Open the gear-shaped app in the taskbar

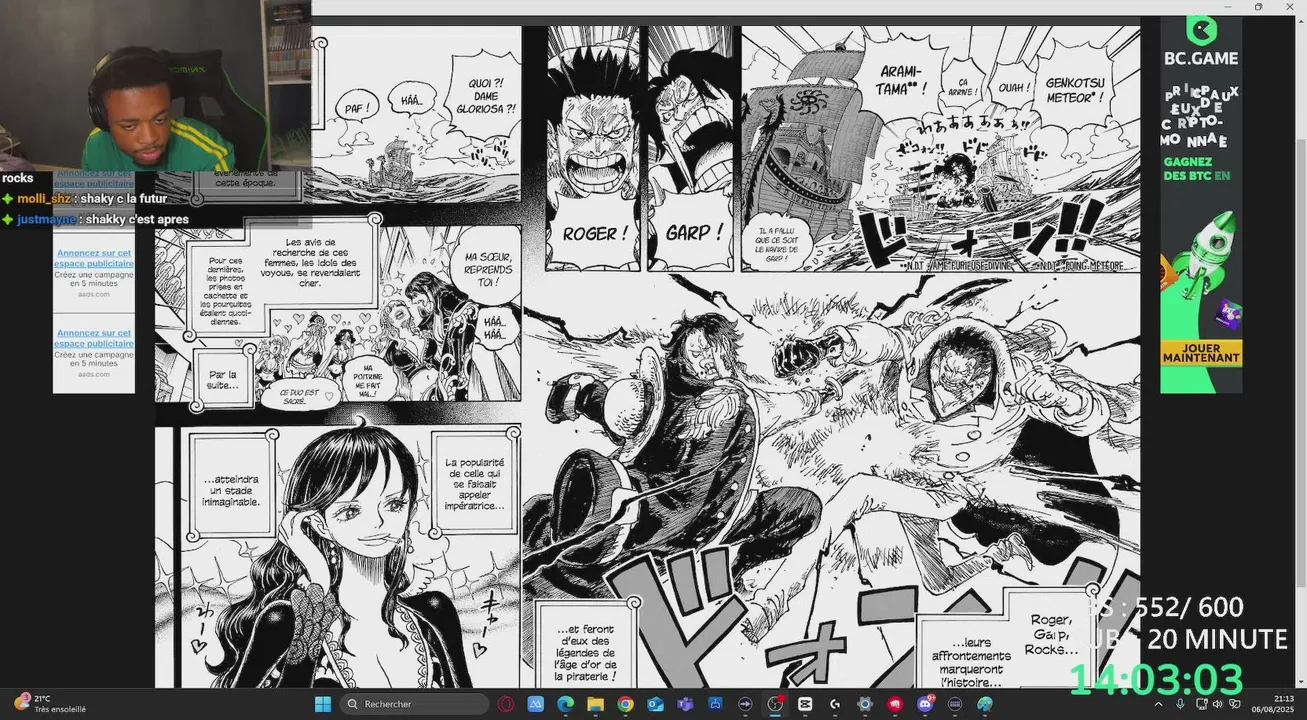pyautogui.click(x=865, y=704)
